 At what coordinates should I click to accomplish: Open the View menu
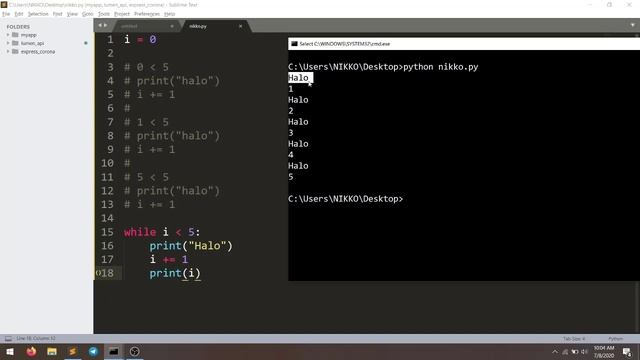[72, 14]
